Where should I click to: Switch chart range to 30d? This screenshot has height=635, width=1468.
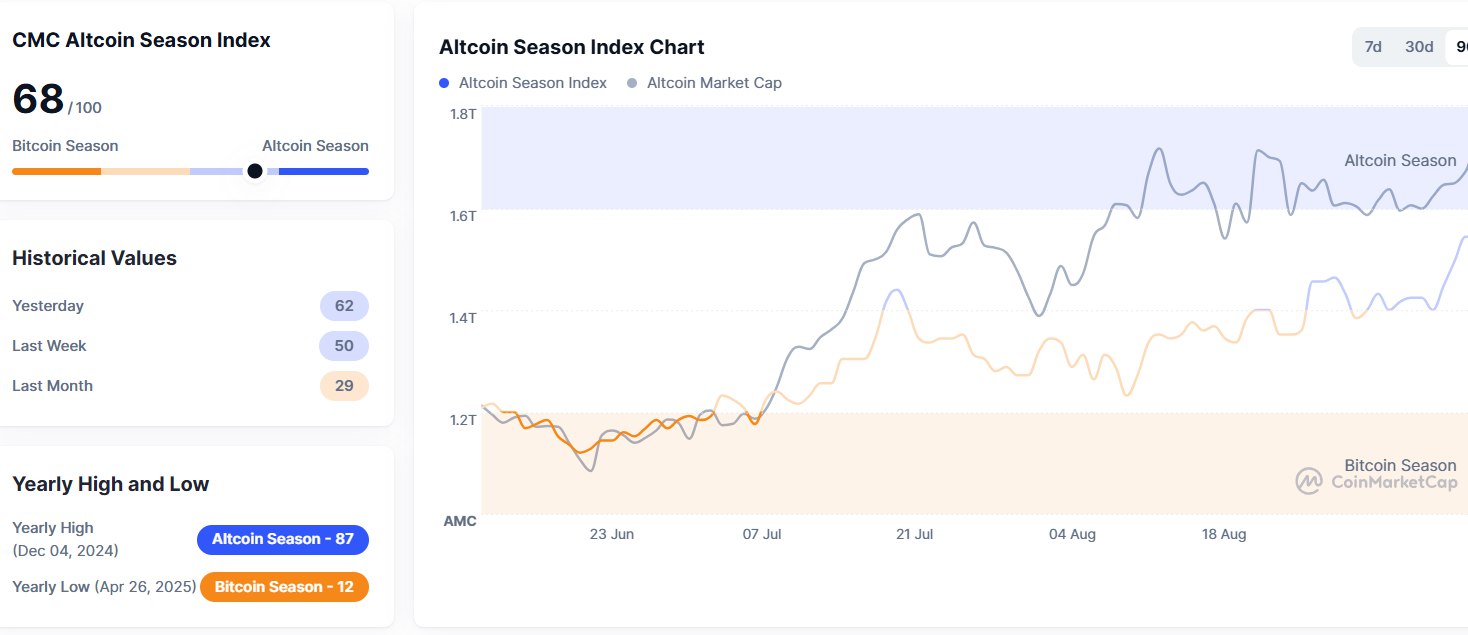pyautogui.click(x=1419, y=47)
